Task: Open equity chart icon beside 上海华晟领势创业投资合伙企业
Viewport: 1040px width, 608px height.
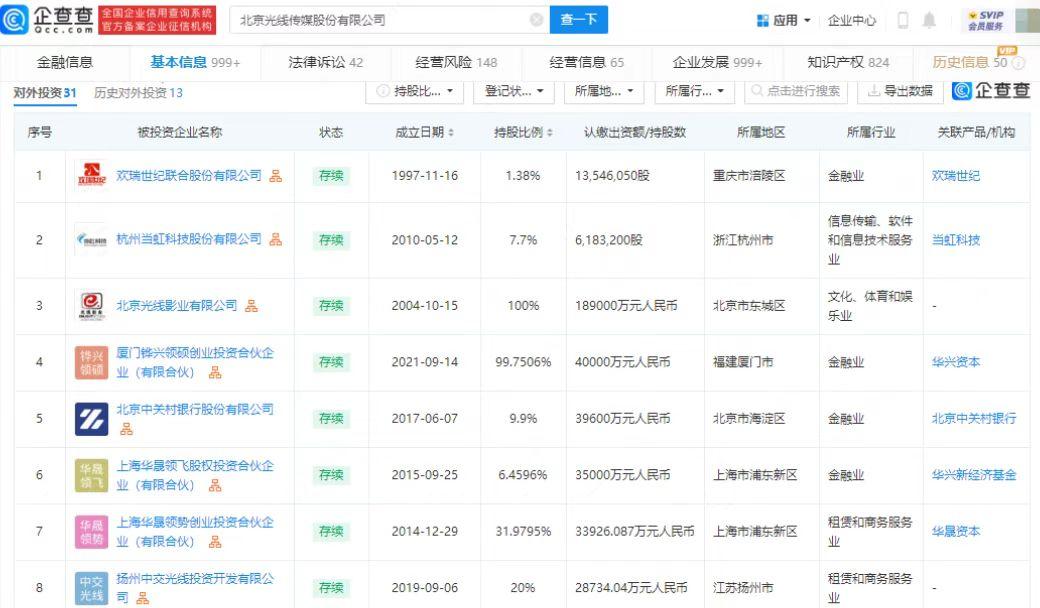Action: coord(215,542)
